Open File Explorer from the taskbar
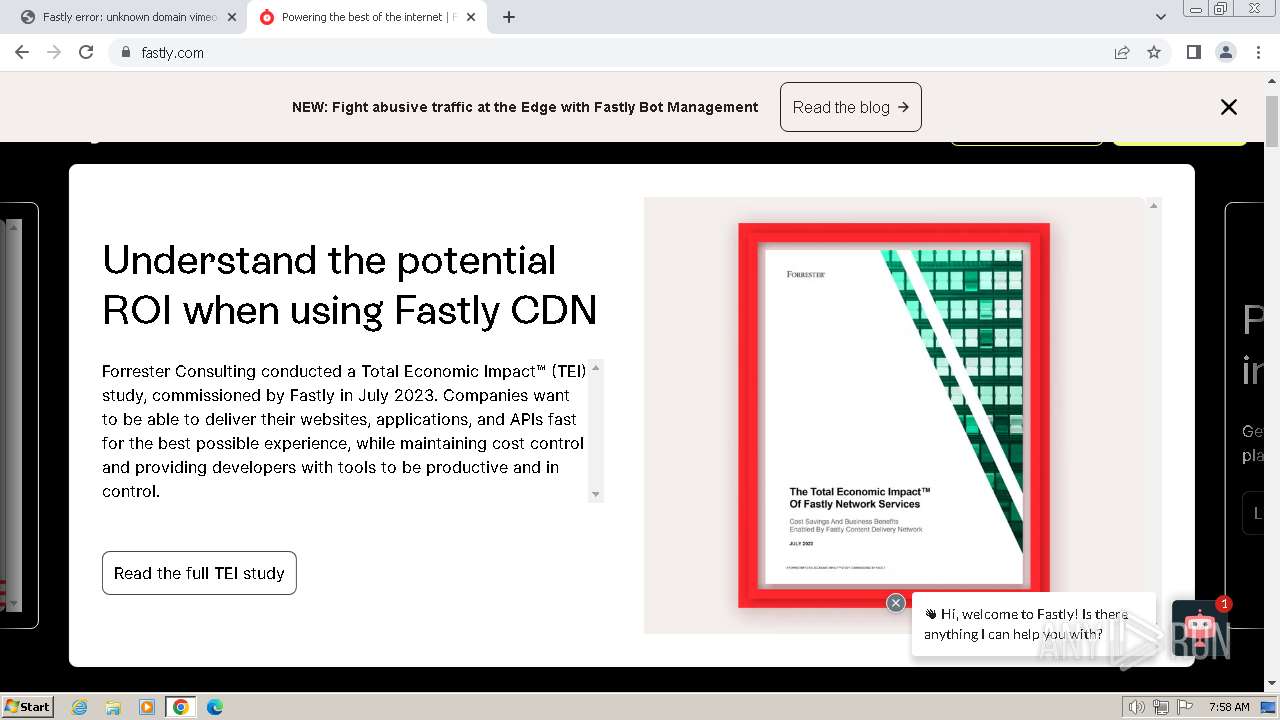The image size is (1280, 720). point(113,707)
